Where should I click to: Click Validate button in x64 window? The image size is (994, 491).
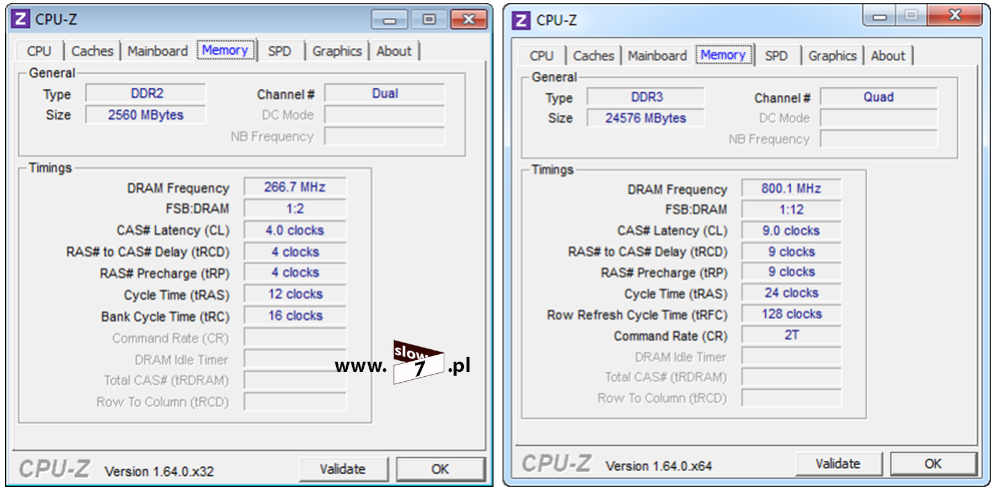tap(838, 464)
